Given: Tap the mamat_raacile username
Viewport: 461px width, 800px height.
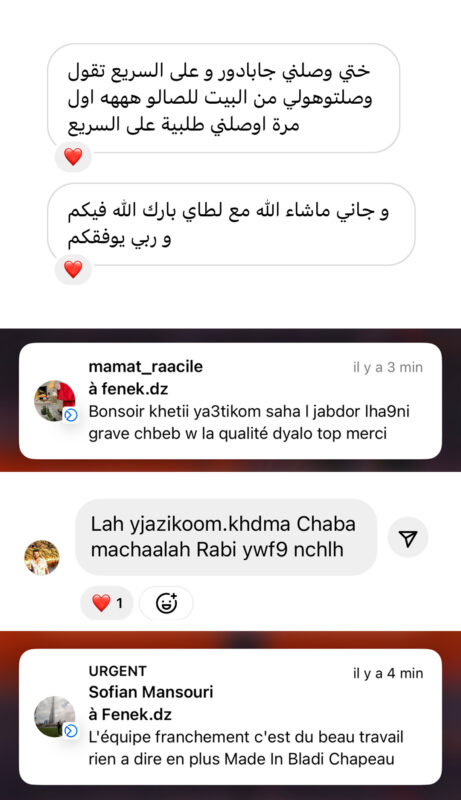Looking at the screenshot, I should 145,366.
